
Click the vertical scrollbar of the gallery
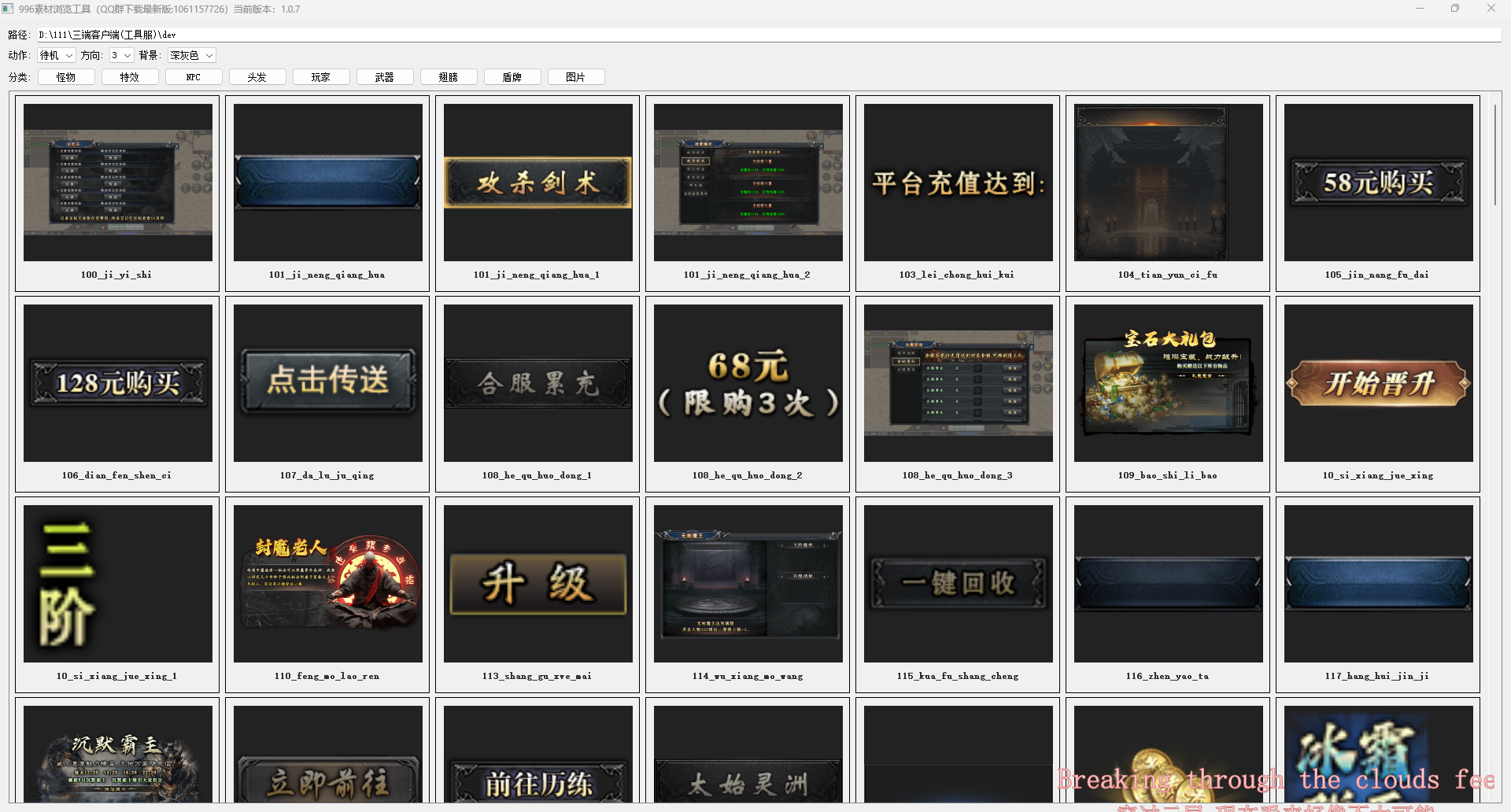[1494, 154]
